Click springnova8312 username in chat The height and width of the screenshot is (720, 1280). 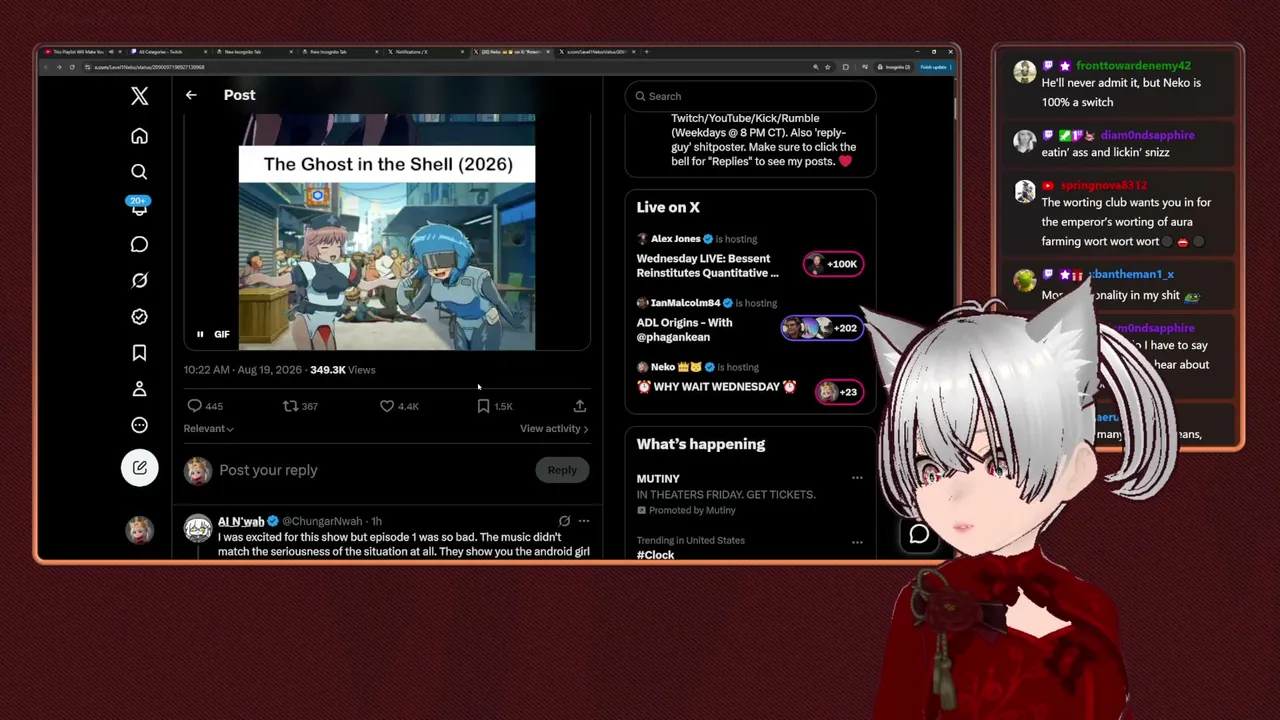pos(1104,185)
